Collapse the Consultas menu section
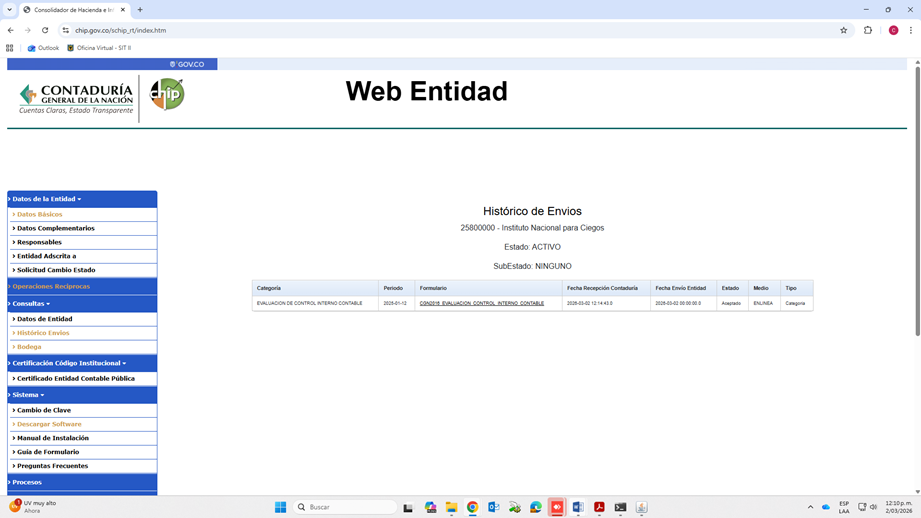Screen dimensions: 921x518 point(82,304)
